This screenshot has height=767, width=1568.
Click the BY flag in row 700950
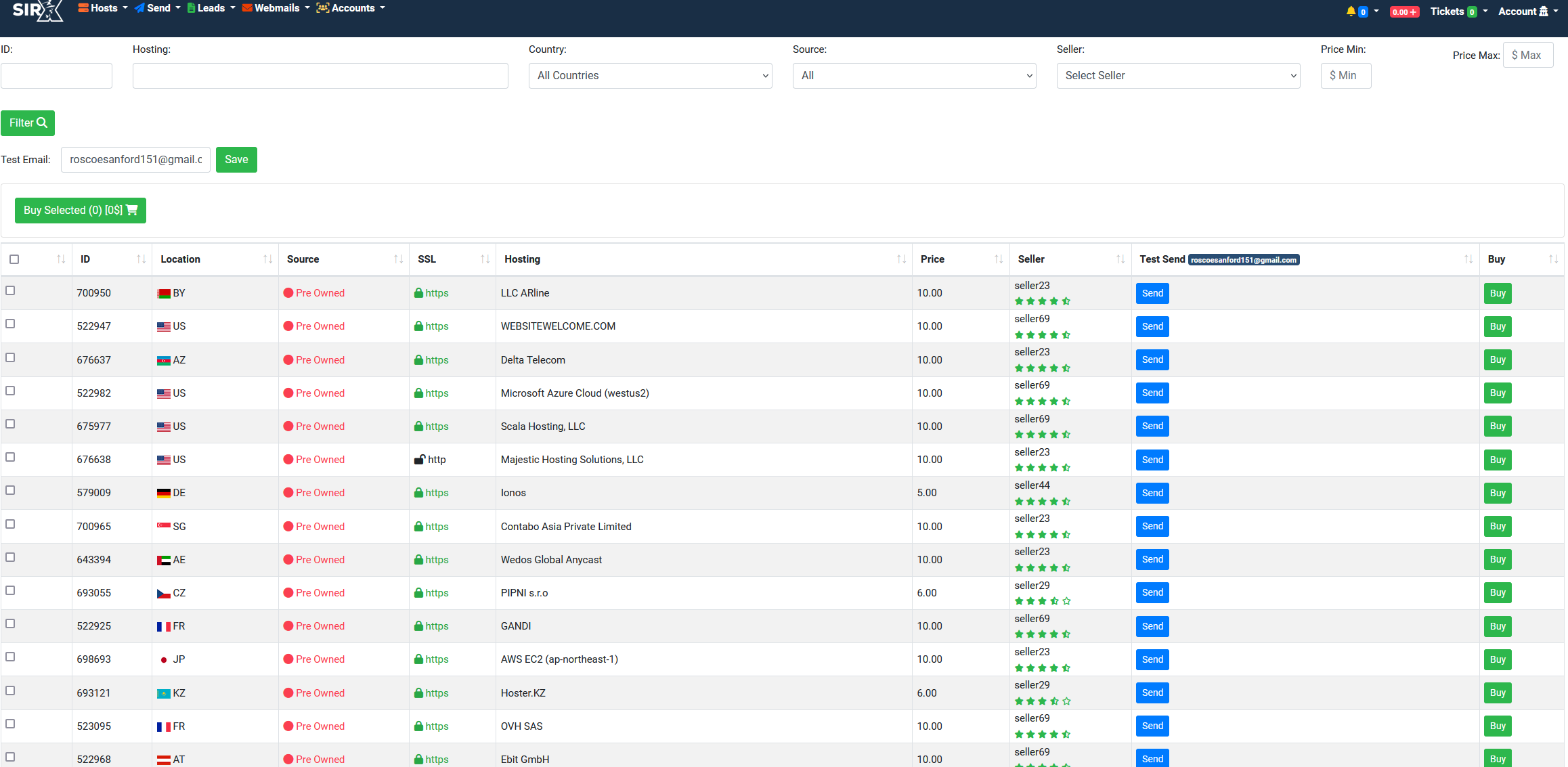pyautogui.click(x=164, y=294)
